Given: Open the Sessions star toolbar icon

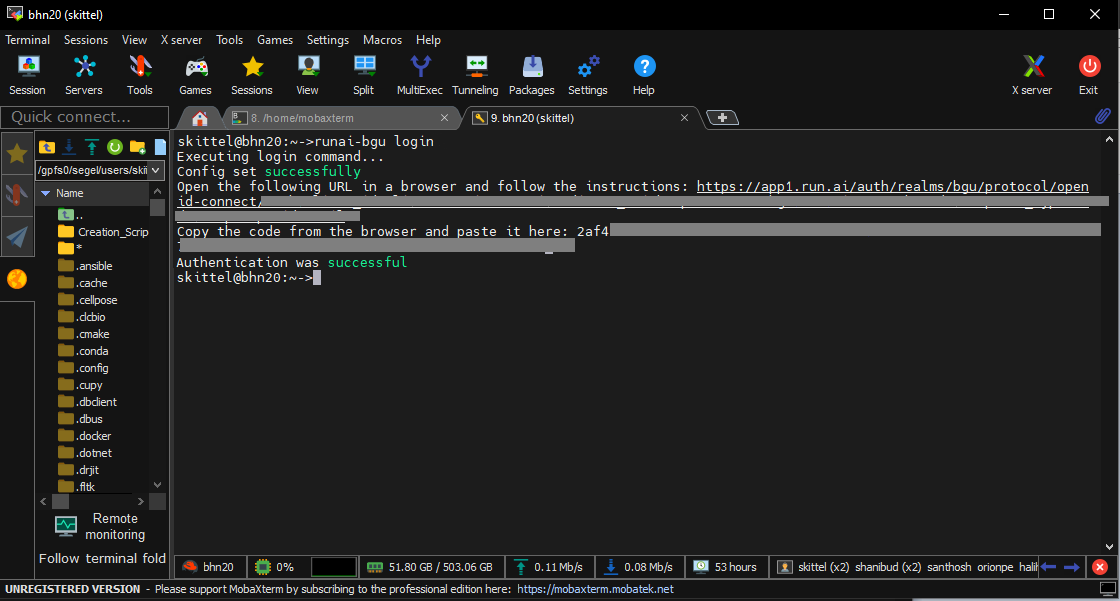Looking at the screenshot, I should point(251,75).
